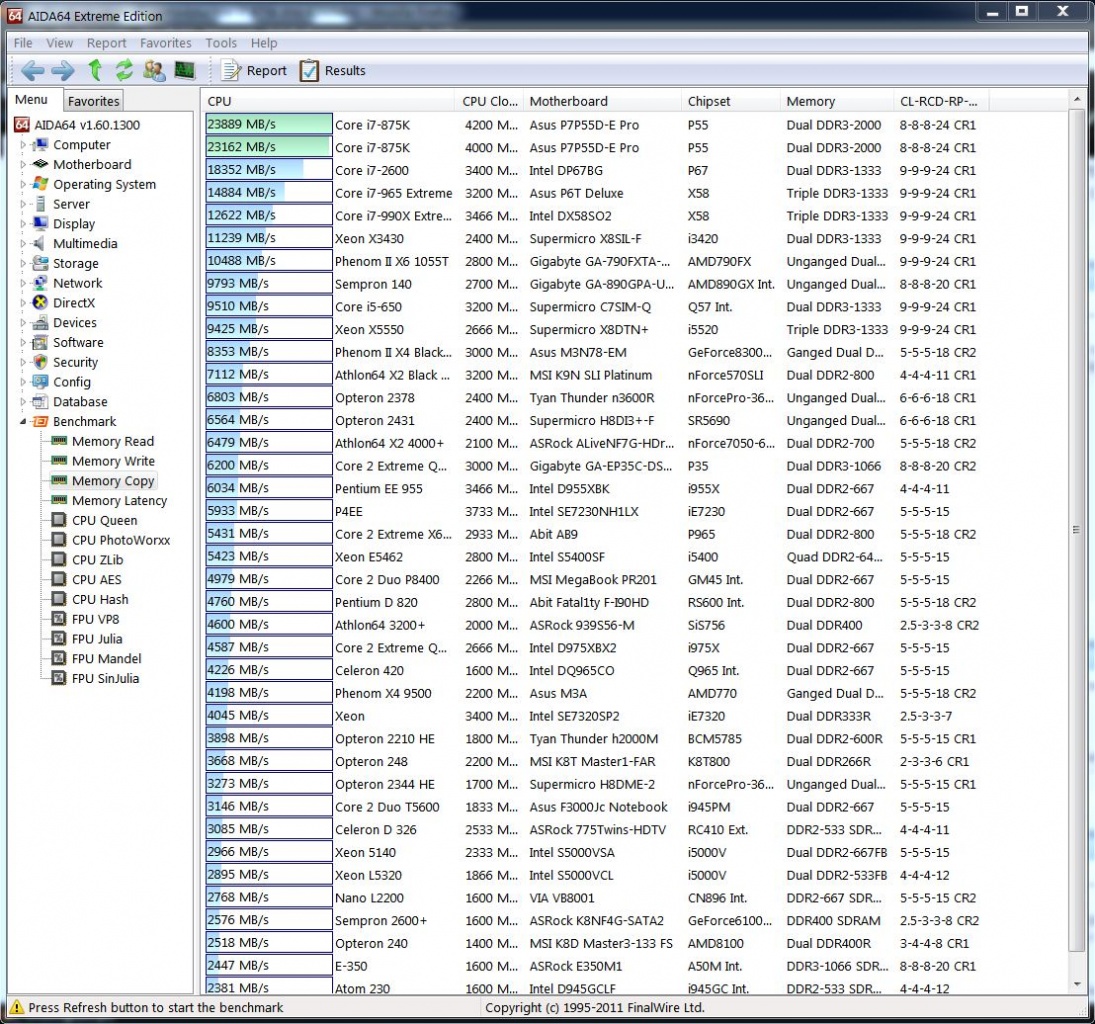Click the green Up arrow toolbar icon
The width and height of the screenshot is (1095, 1024).
coord(95,70)
